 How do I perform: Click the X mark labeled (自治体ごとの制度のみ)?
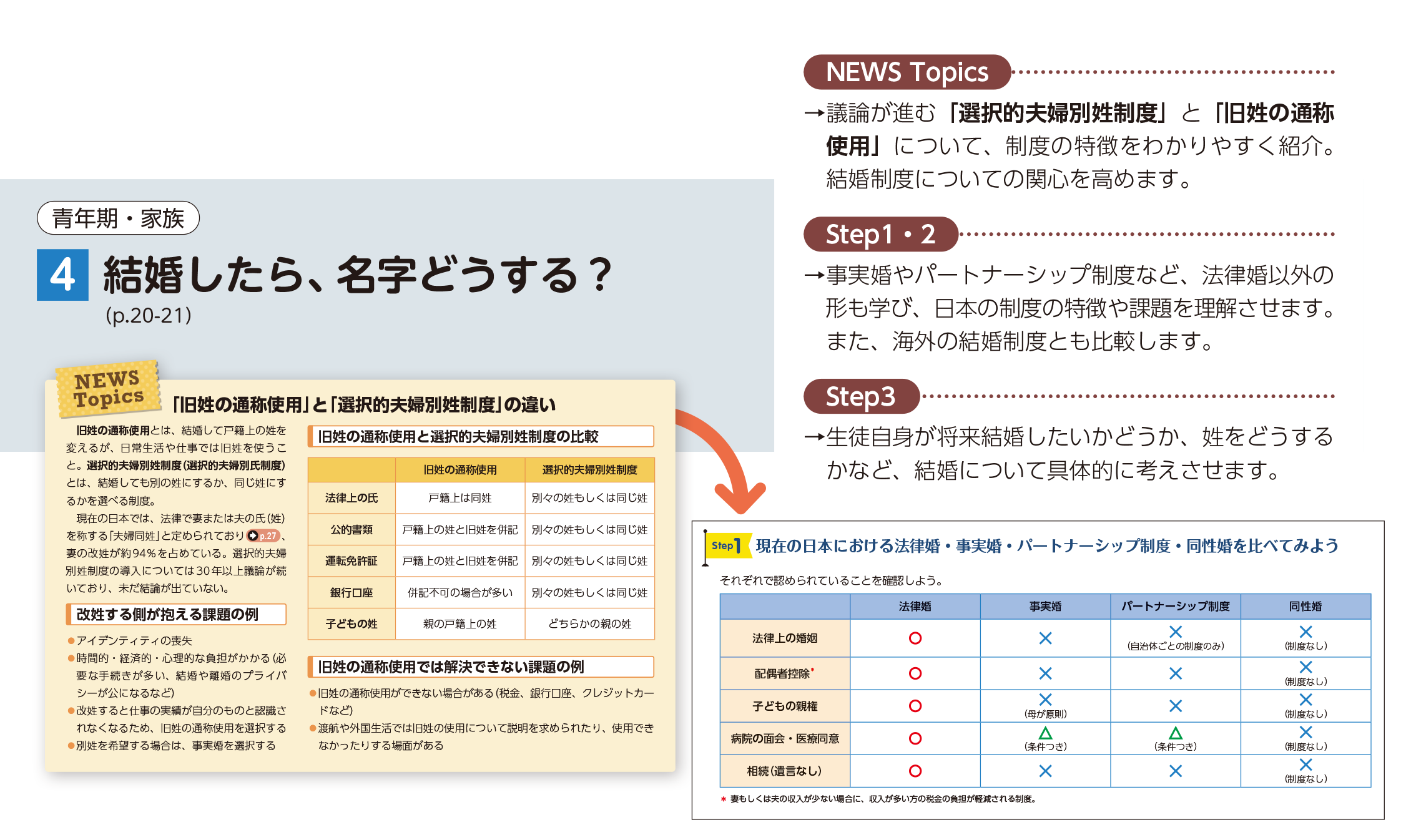pos(1176,632)
